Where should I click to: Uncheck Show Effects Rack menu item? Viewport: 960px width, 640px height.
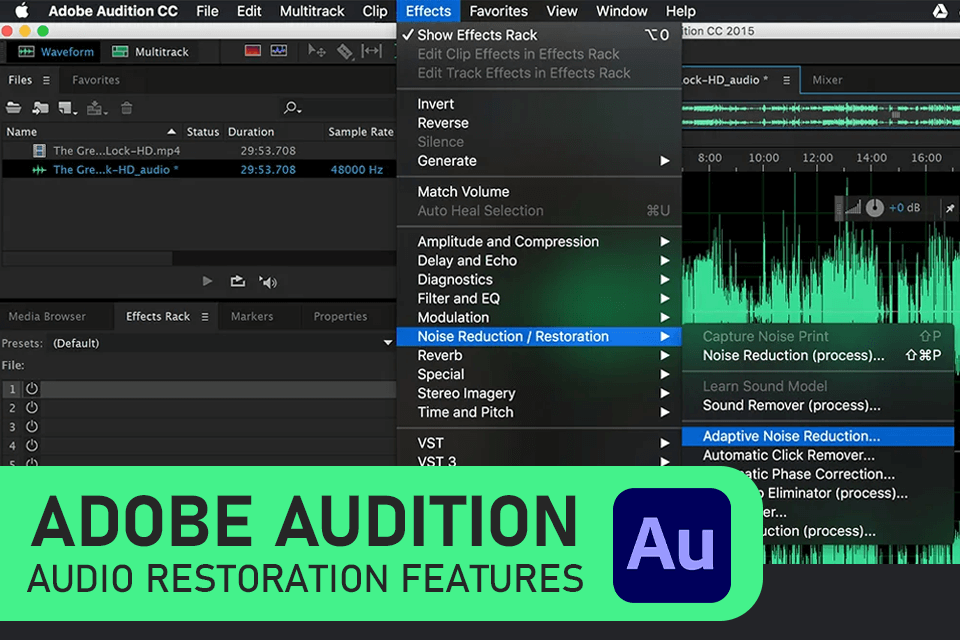pos(476,35)
